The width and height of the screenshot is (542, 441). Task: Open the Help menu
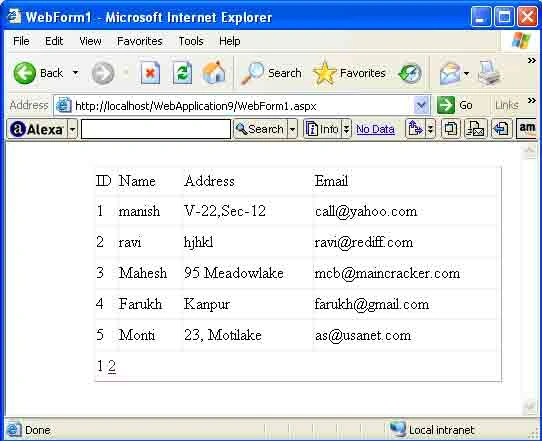click(230, 41)
